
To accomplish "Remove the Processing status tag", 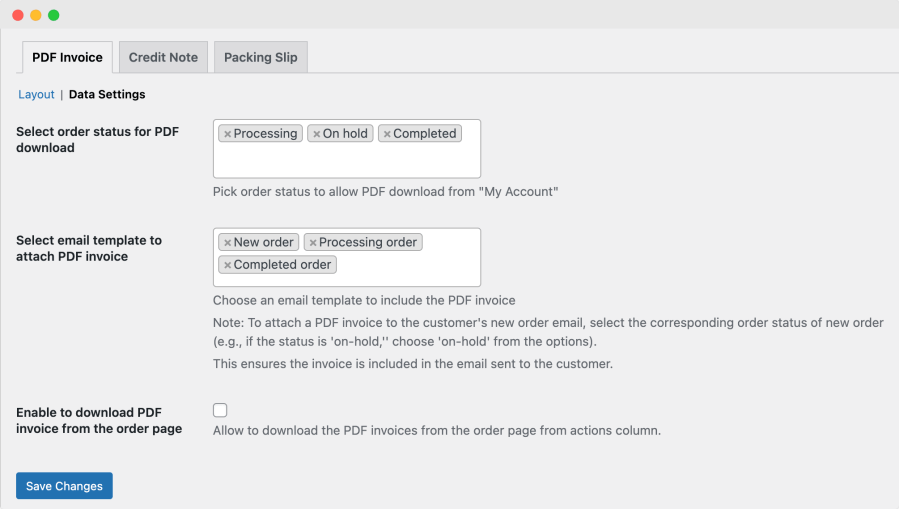I will (x=228, y=134).
